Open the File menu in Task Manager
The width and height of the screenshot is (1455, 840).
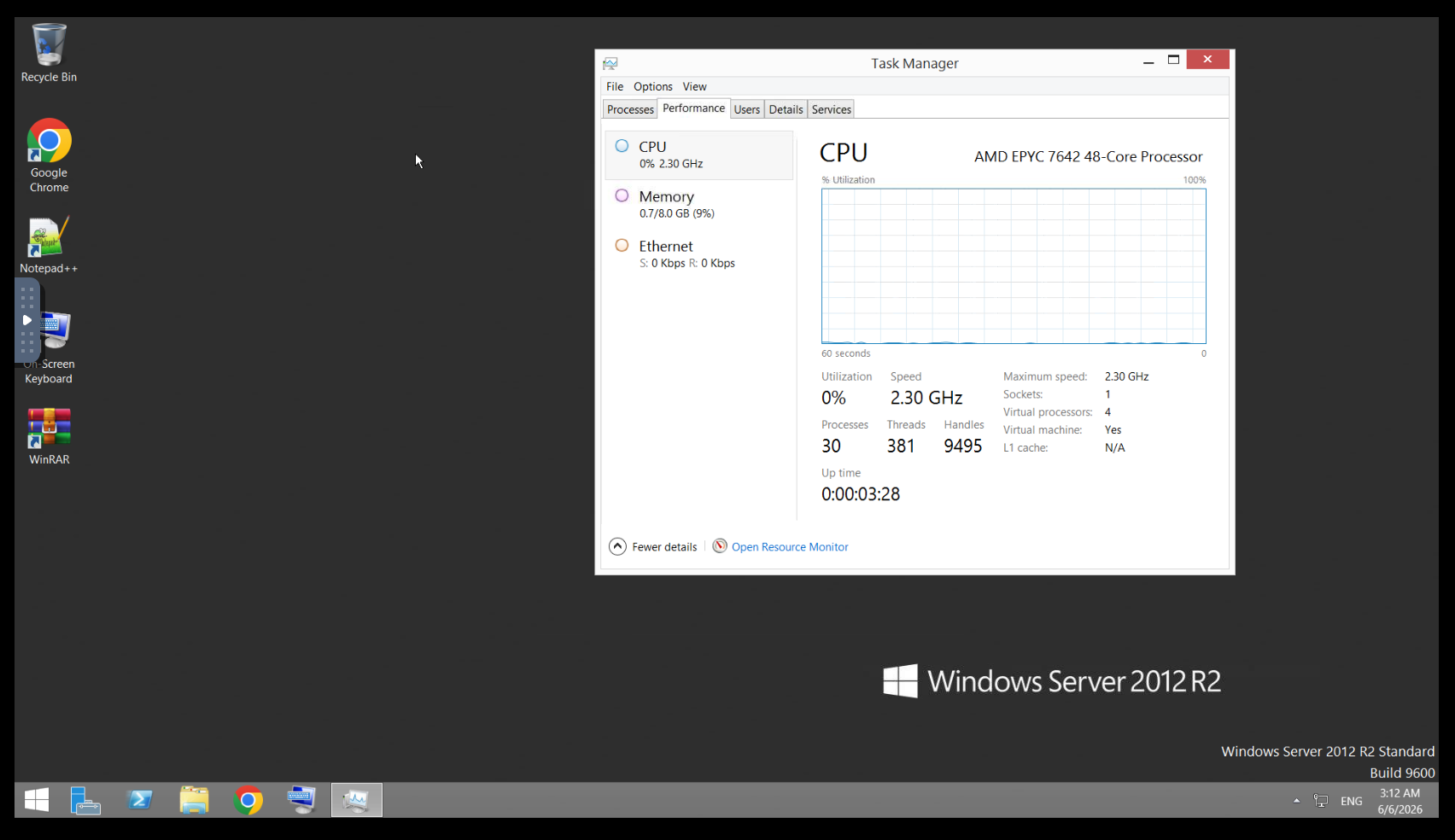(x=615, y=86)
